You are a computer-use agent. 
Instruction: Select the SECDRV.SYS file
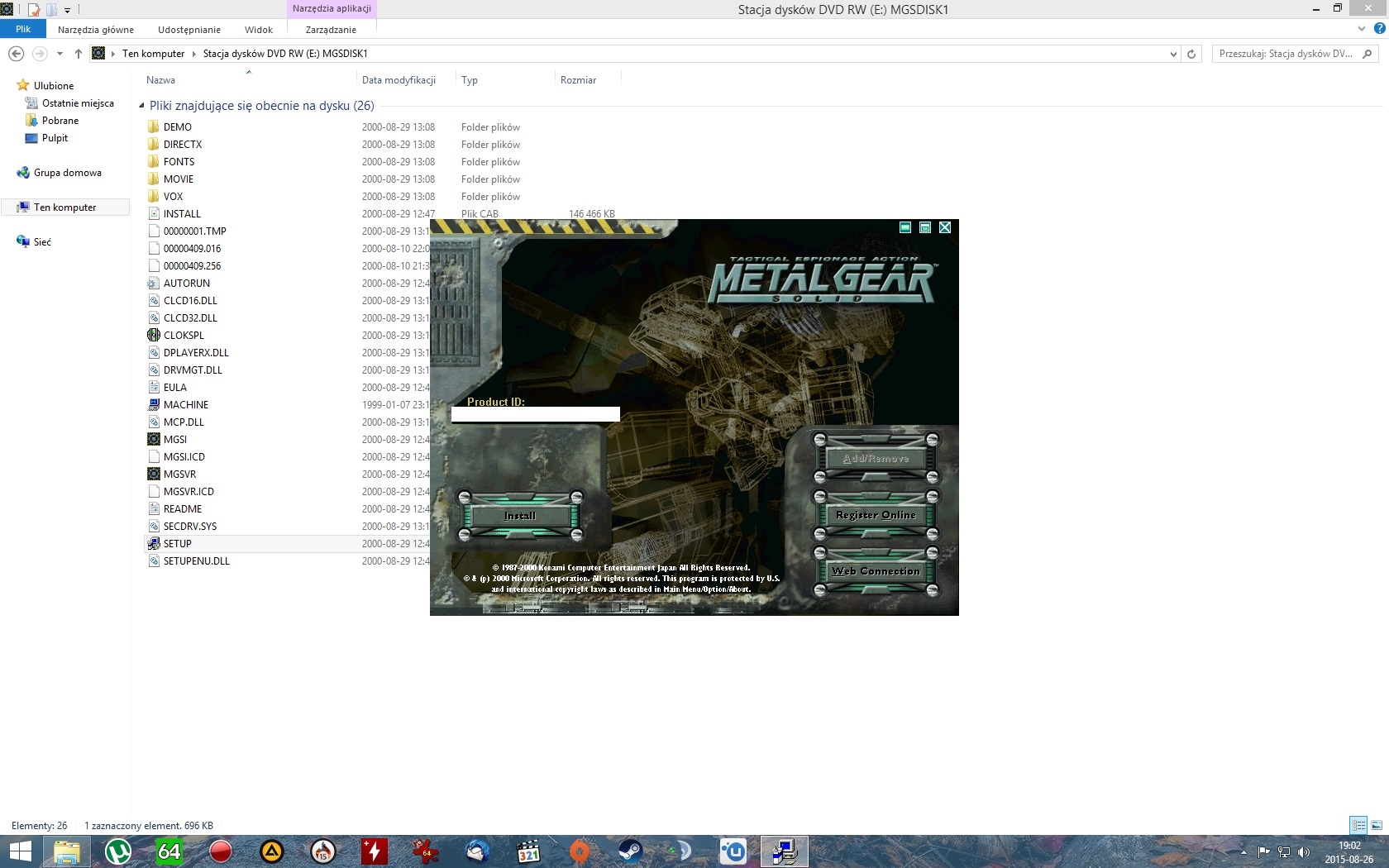pos(189,527)
